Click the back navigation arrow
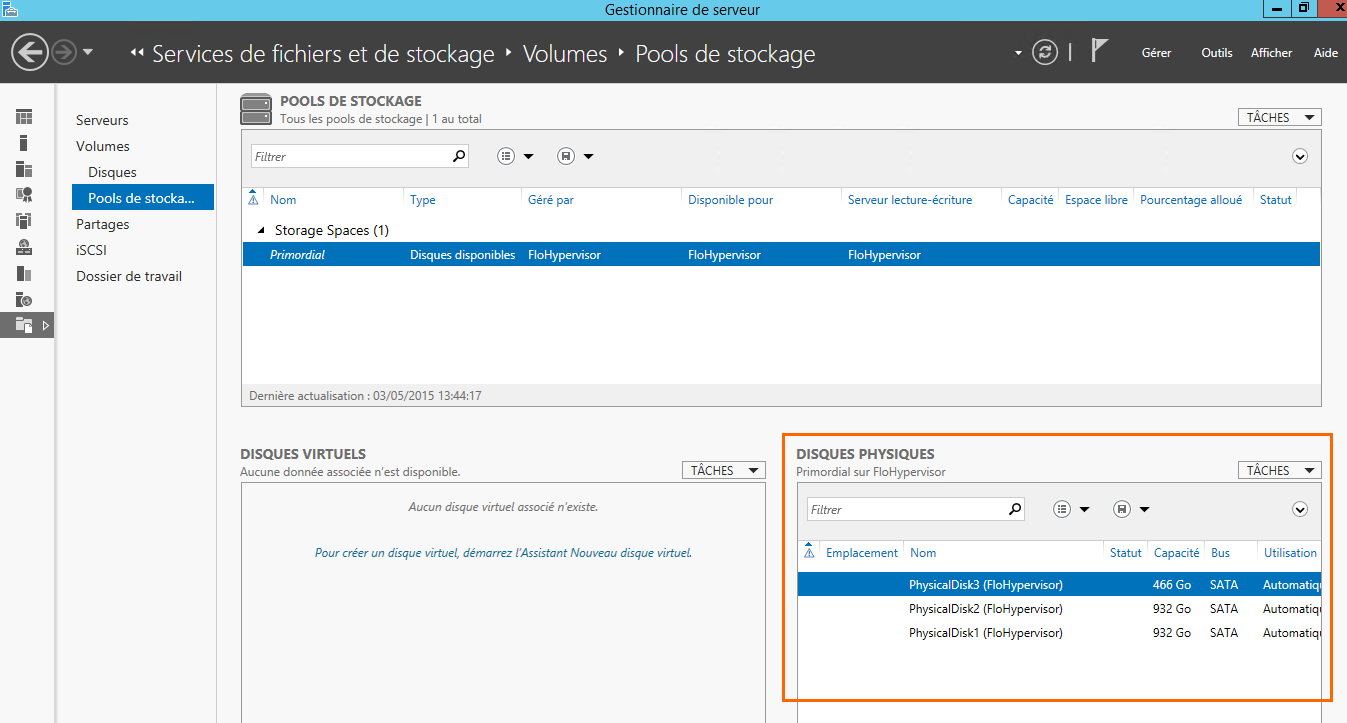The image size is (1347, 723). (x=31, y=53)
